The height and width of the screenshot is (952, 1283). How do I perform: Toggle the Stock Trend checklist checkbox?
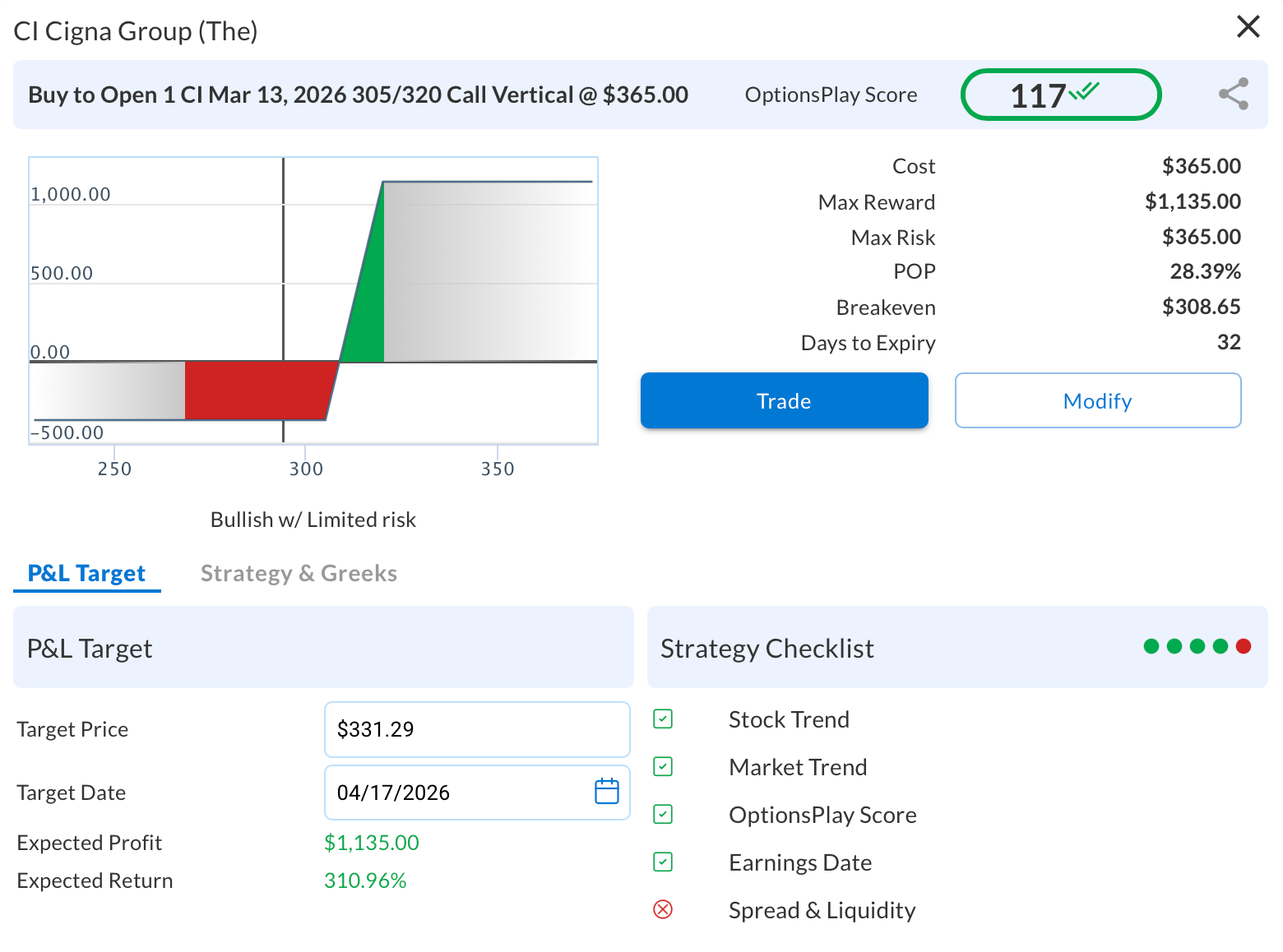pyautogui.click(x=663, y=719)
